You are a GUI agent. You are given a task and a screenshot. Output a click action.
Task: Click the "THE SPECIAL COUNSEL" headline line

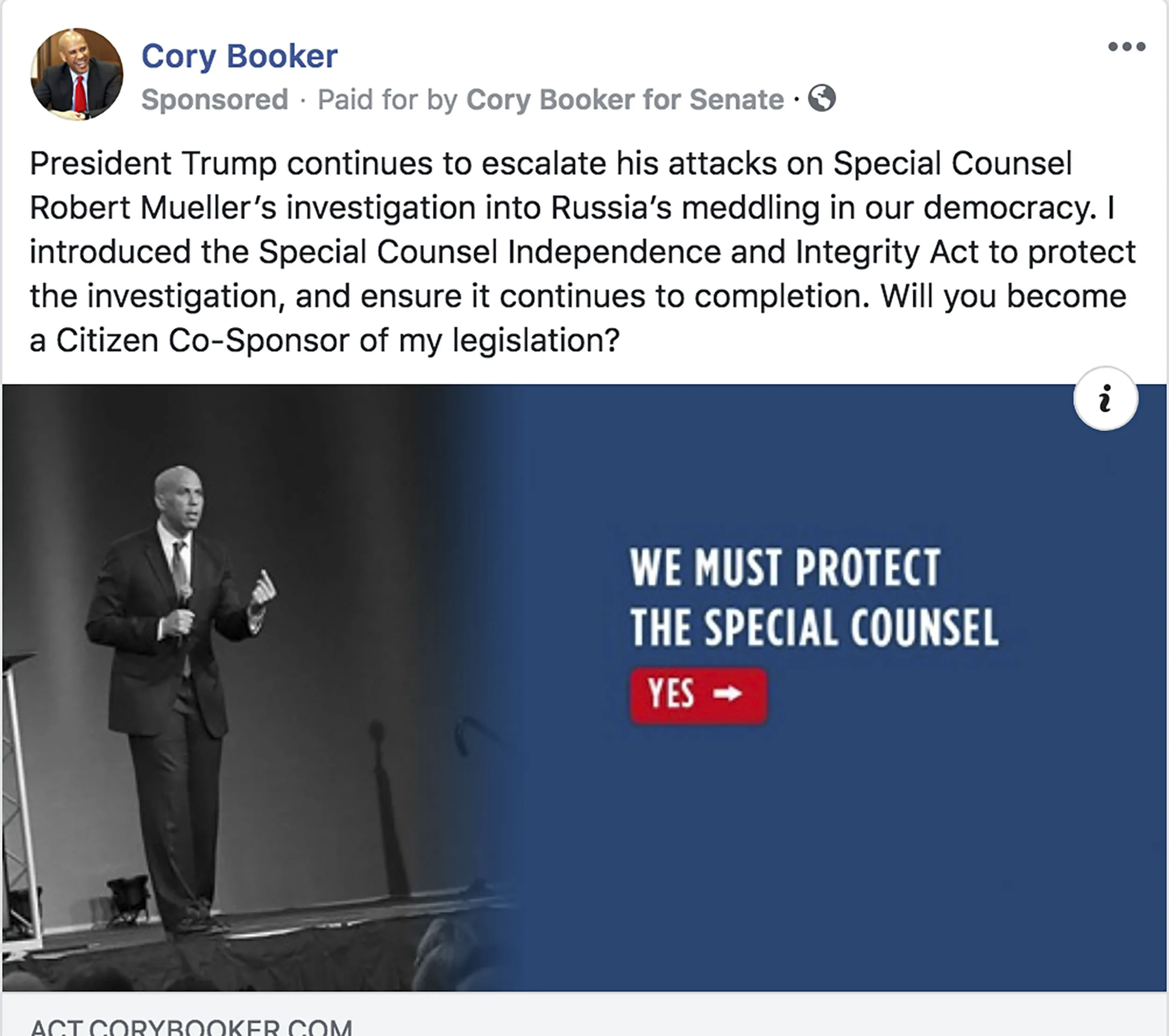[814, 627]
